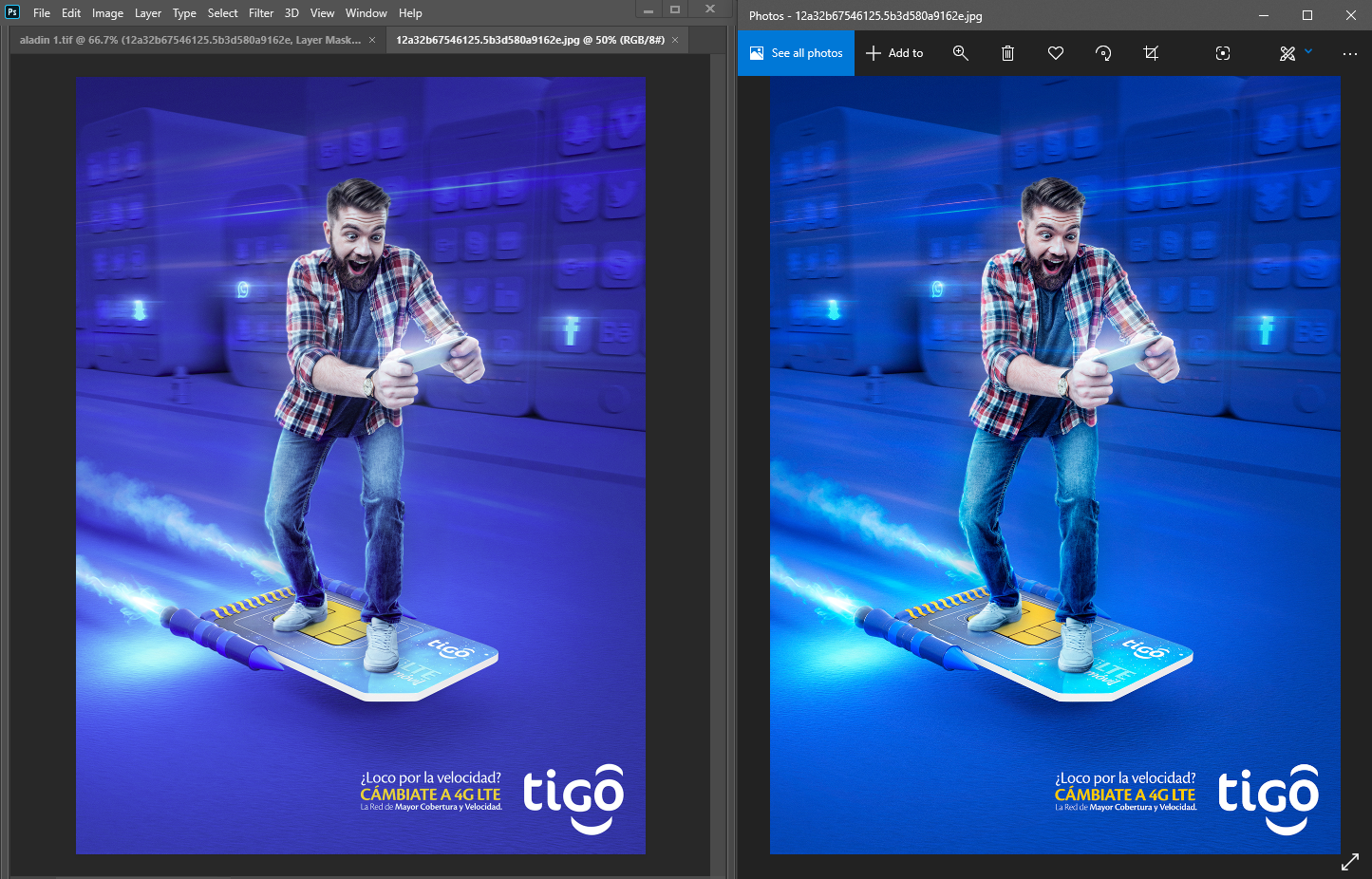
Task: Switch to the aladin 1.tif document tab
Action: coord(190,40)
